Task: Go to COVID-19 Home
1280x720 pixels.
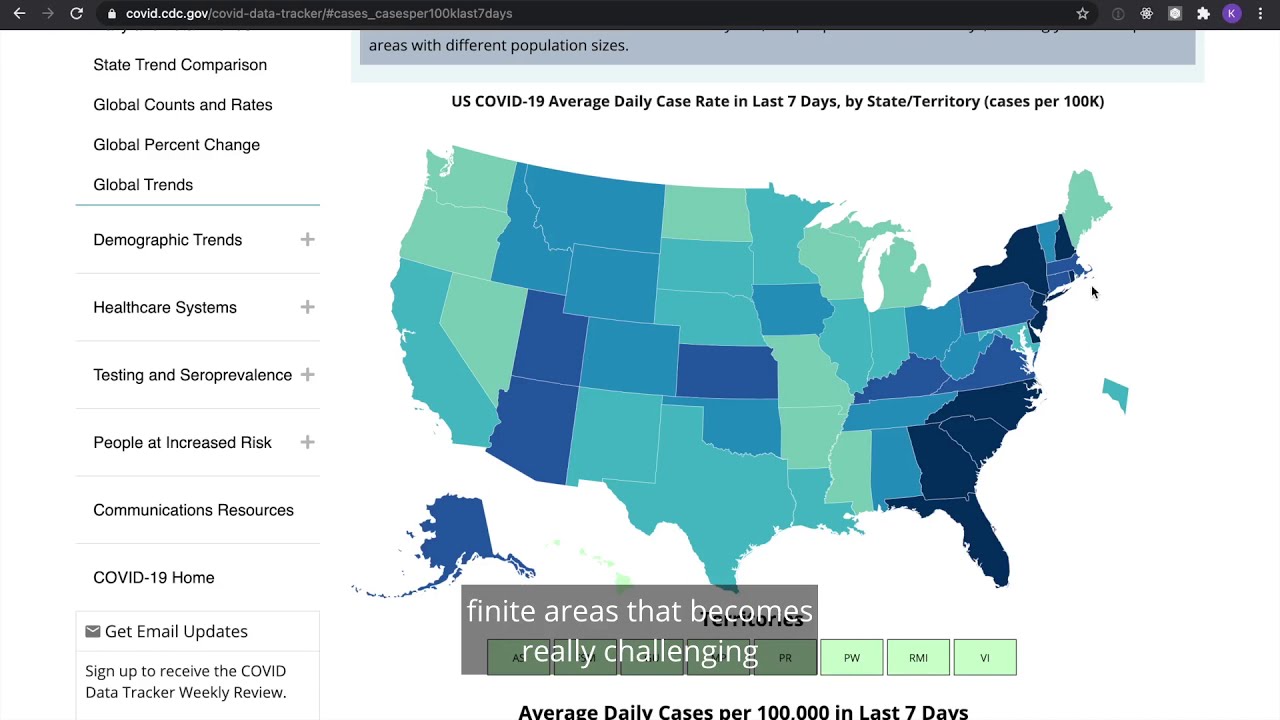Action: point(153,578)
